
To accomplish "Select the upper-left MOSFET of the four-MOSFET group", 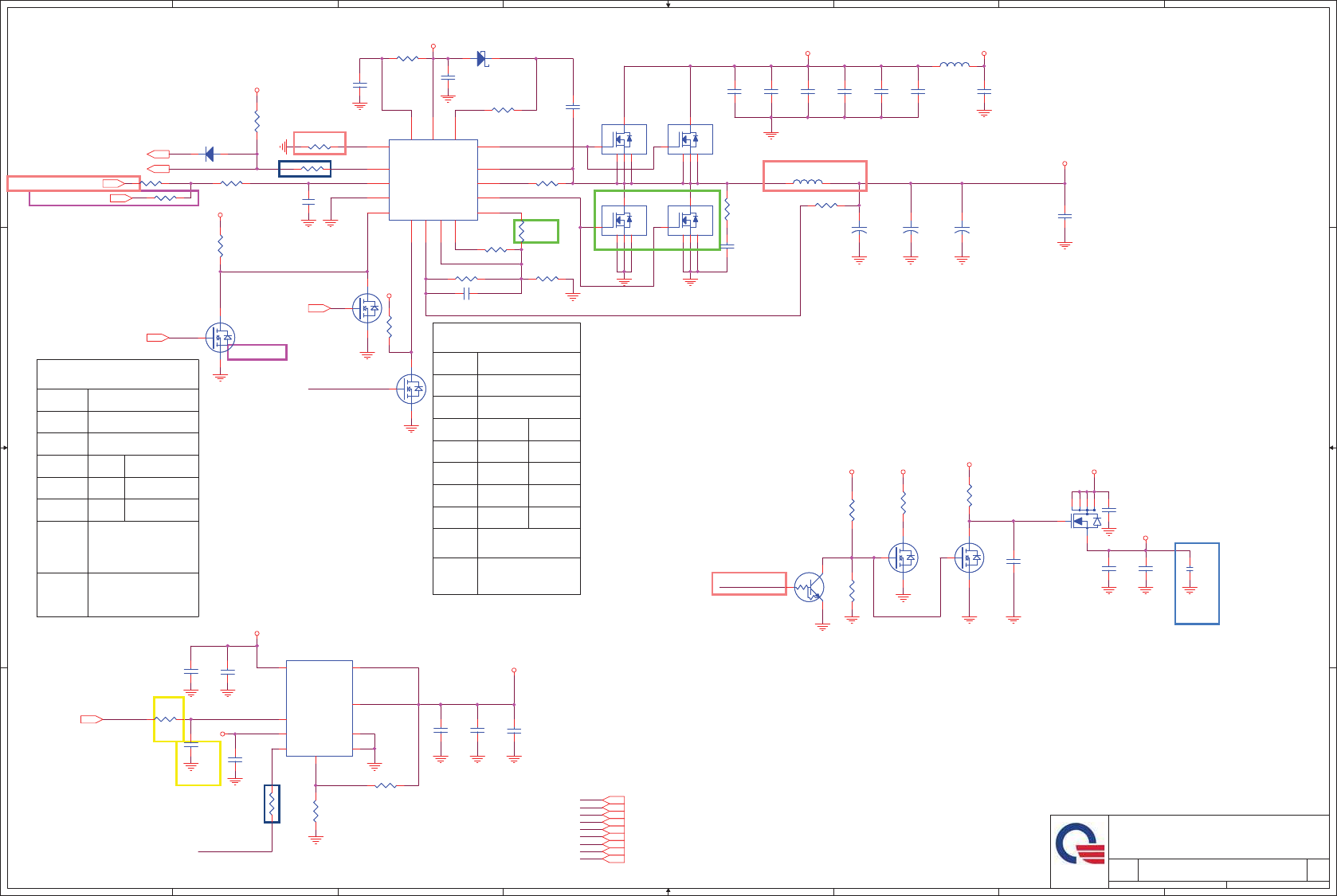I will [624, 139].
